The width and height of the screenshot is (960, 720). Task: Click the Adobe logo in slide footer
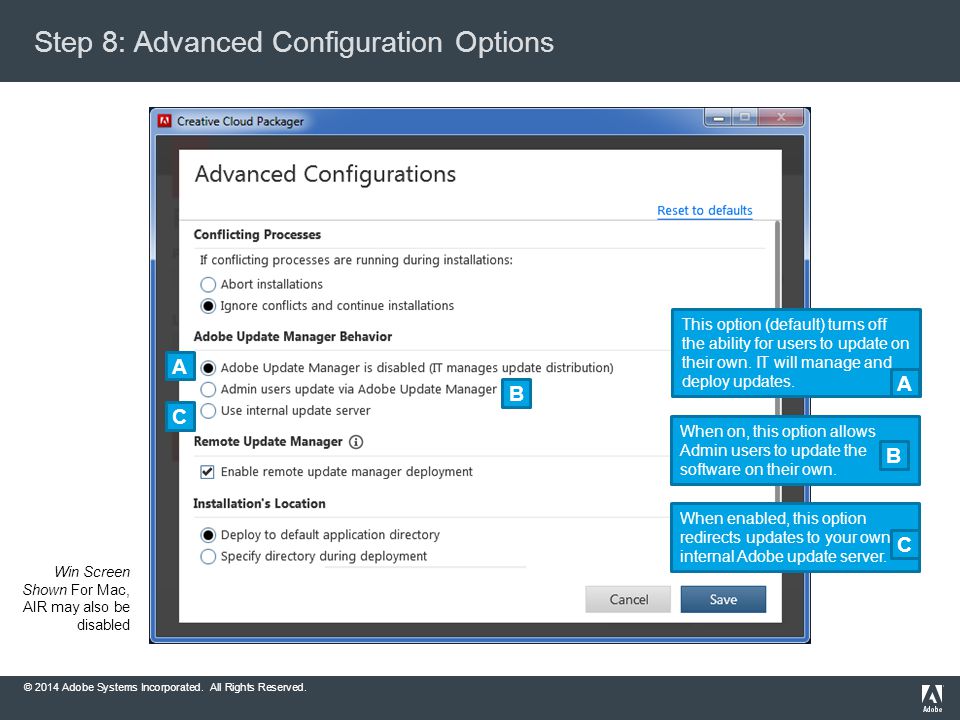[932, 699]
